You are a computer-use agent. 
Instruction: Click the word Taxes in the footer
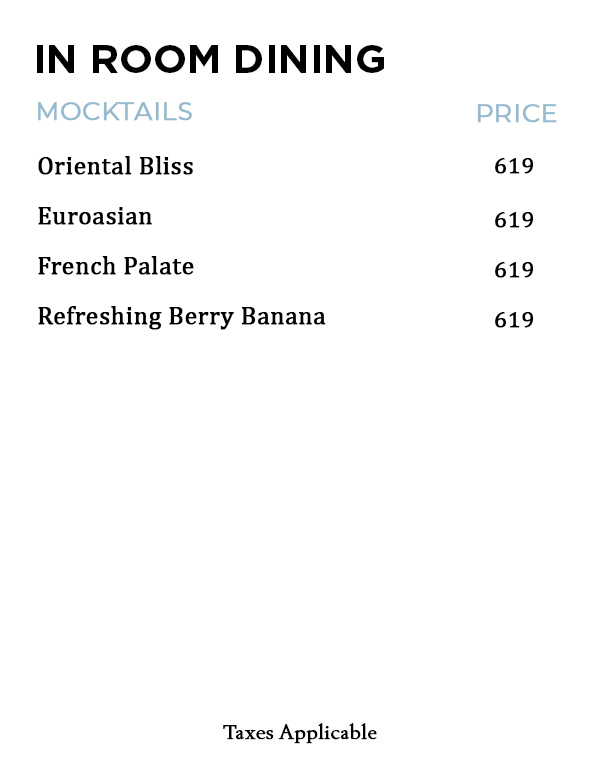coord(248,733)
